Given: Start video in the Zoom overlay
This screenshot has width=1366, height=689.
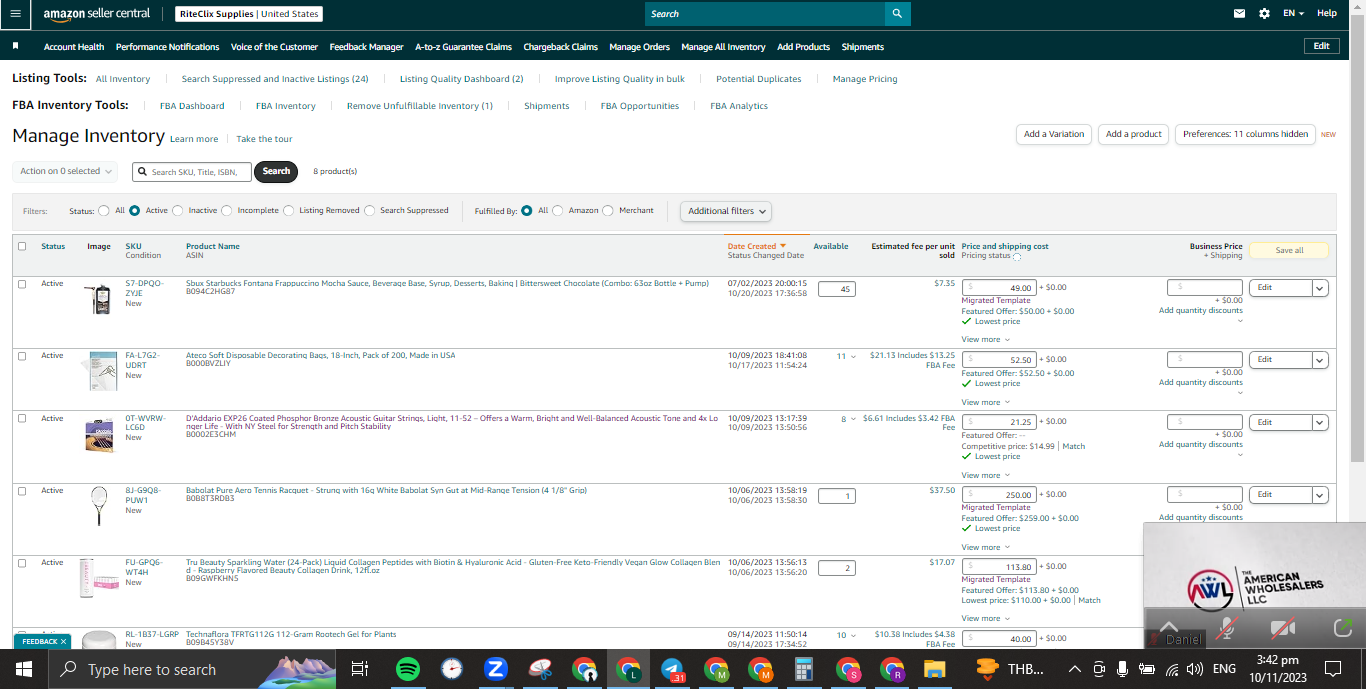Looking at the screenshot, I should tap(1282, 628).
